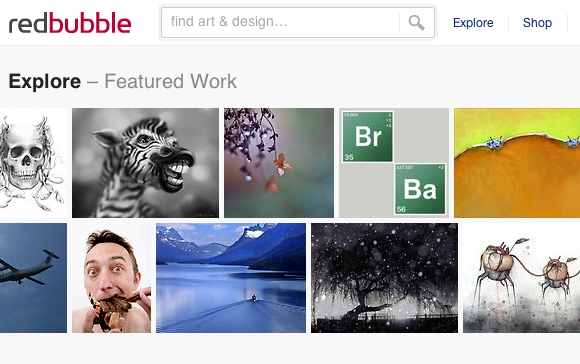This screenshot has width=580, height=364.
Task: Click the magnifying glass search icon
Action: tap(417, 23)
